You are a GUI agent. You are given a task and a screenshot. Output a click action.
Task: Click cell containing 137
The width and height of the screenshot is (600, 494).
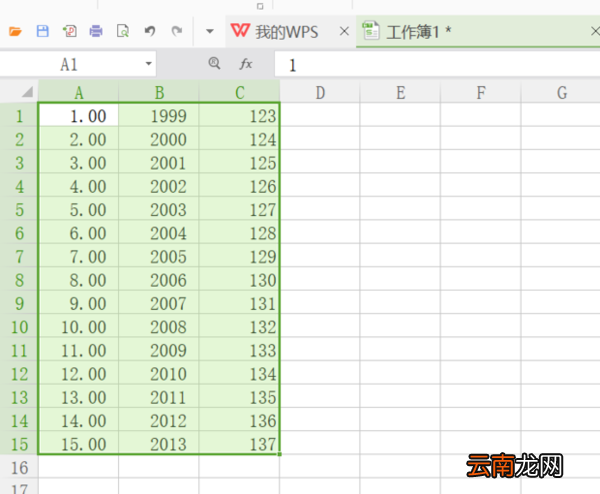point(239,444)
